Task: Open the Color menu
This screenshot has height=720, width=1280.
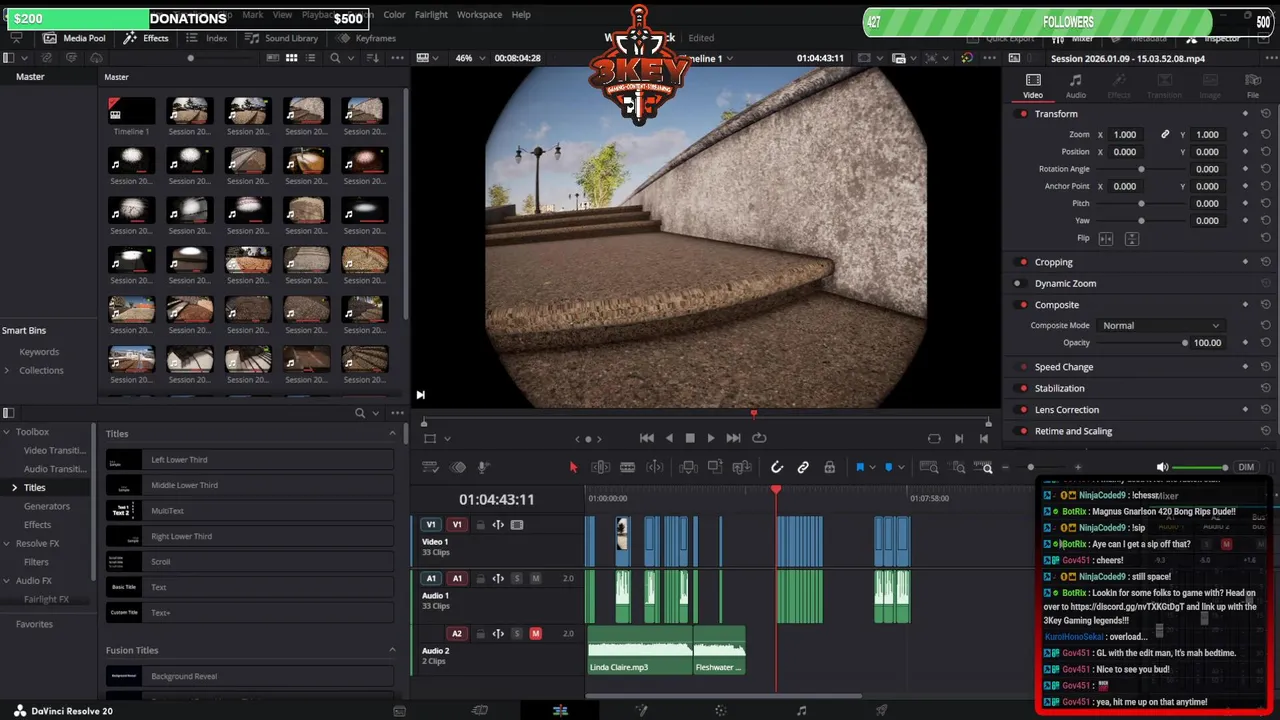Action: click(394, 15)
